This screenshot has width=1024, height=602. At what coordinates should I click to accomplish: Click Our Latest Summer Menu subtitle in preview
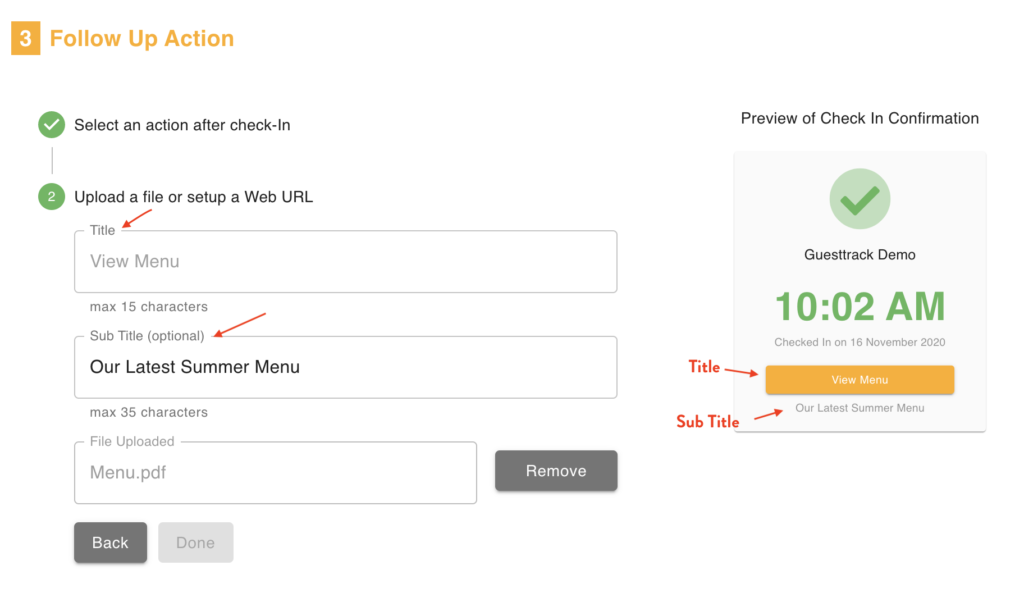pos(859,408)
